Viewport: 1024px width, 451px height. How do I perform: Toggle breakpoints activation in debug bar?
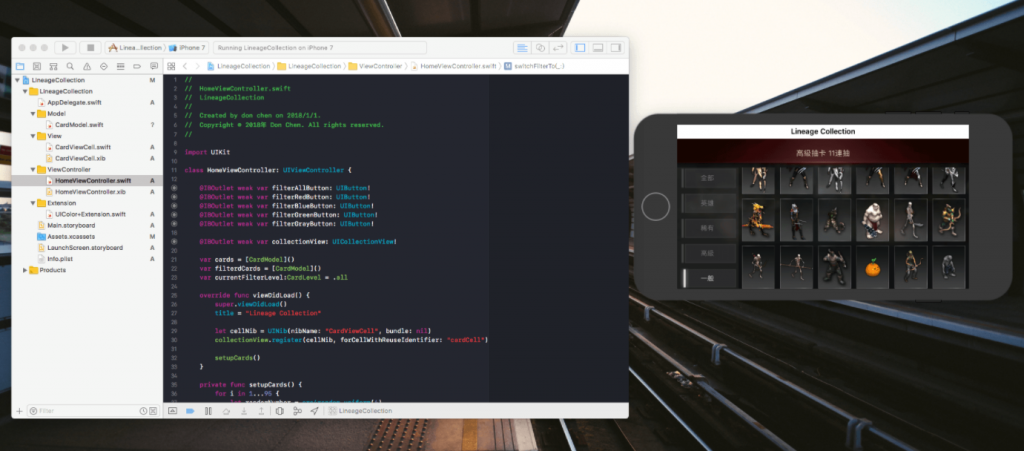click(190, 411)
